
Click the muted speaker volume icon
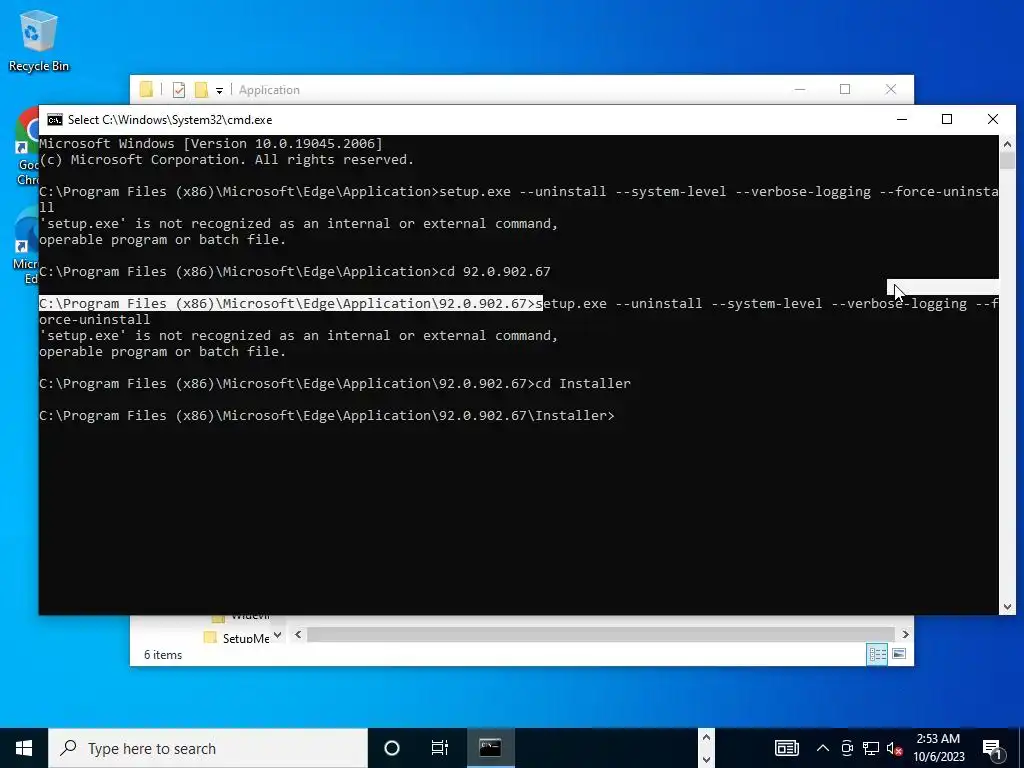(x=894, y=748)
